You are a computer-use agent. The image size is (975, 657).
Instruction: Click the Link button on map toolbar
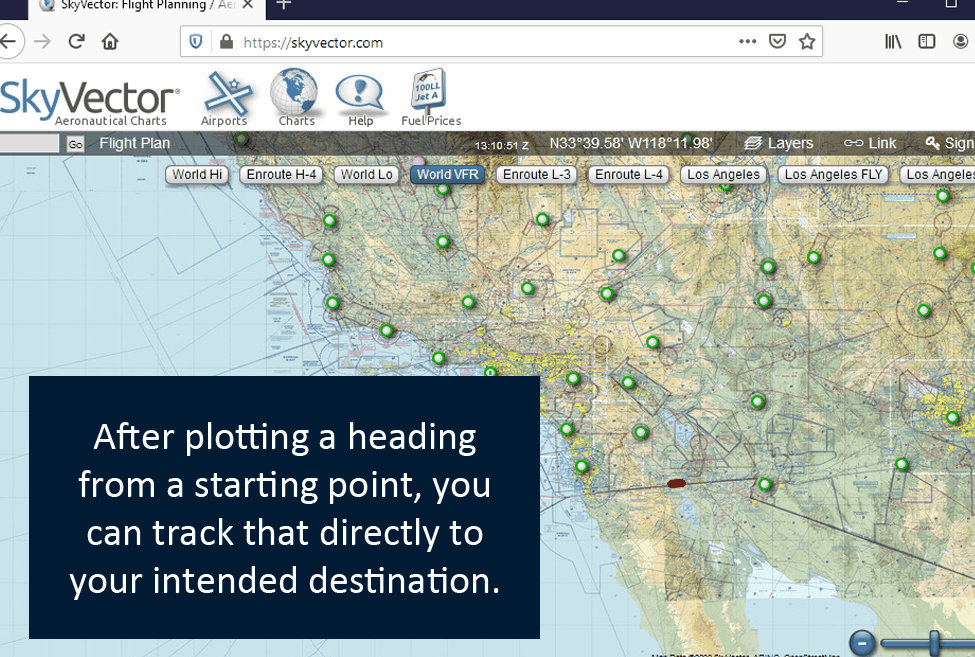coord(870,143)
